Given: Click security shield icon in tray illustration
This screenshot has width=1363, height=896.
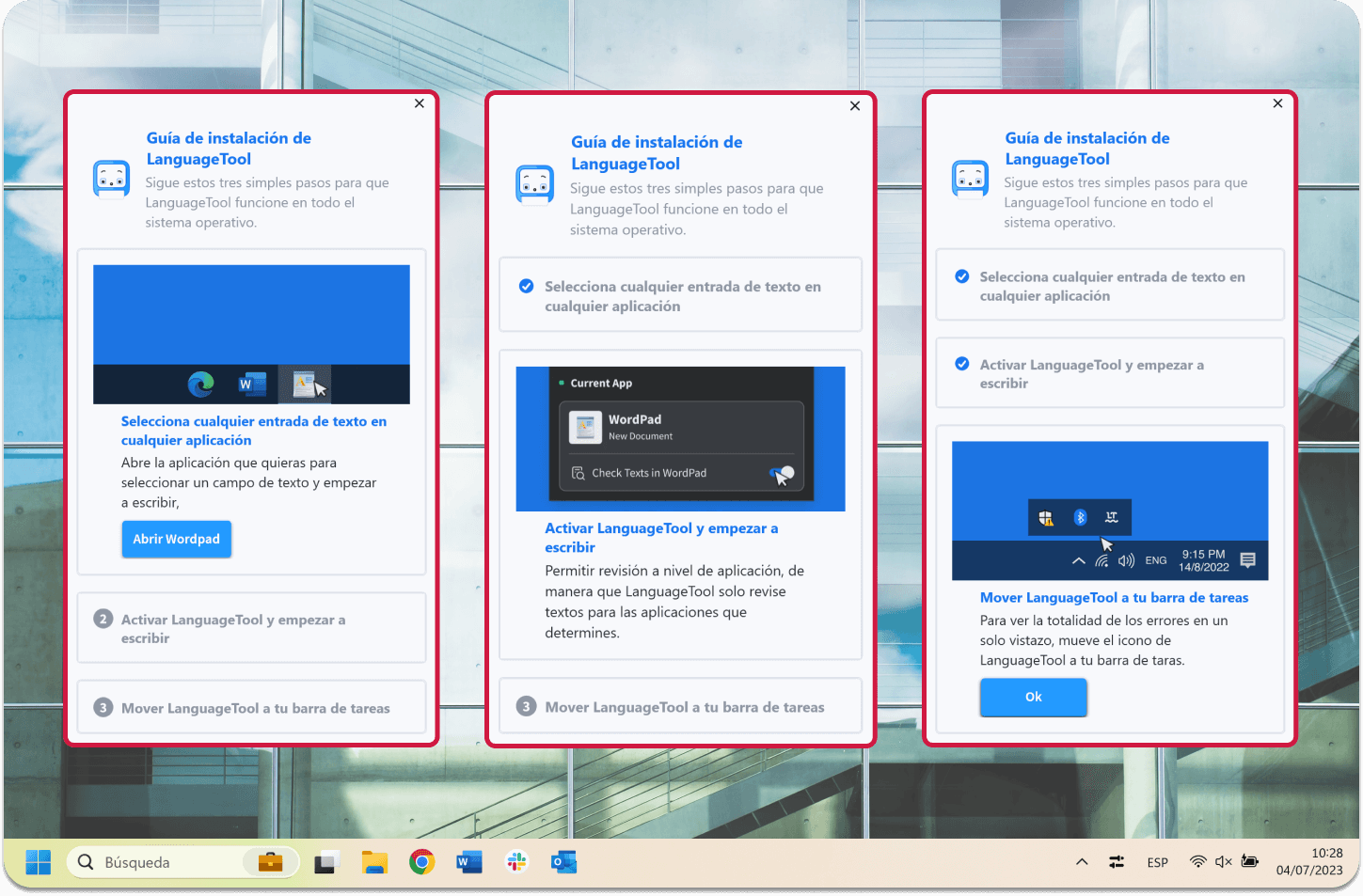Looking at the screenshot, I should 1046,517.
